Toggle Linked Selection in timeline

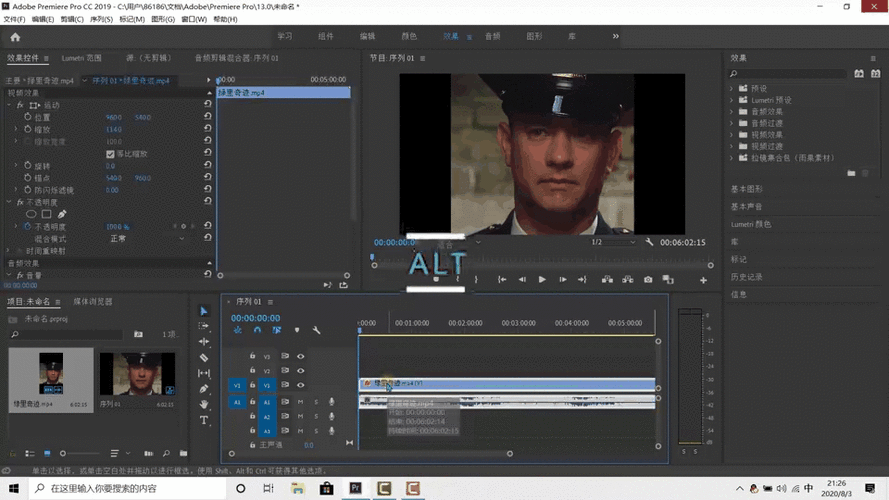(277, 330)
